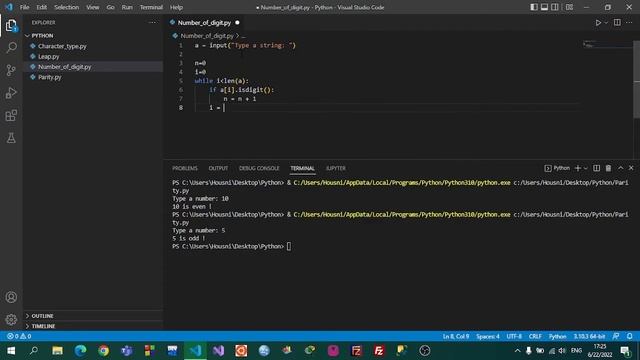Open the Terminal menu
640x360 pixels.
(151, 7)
